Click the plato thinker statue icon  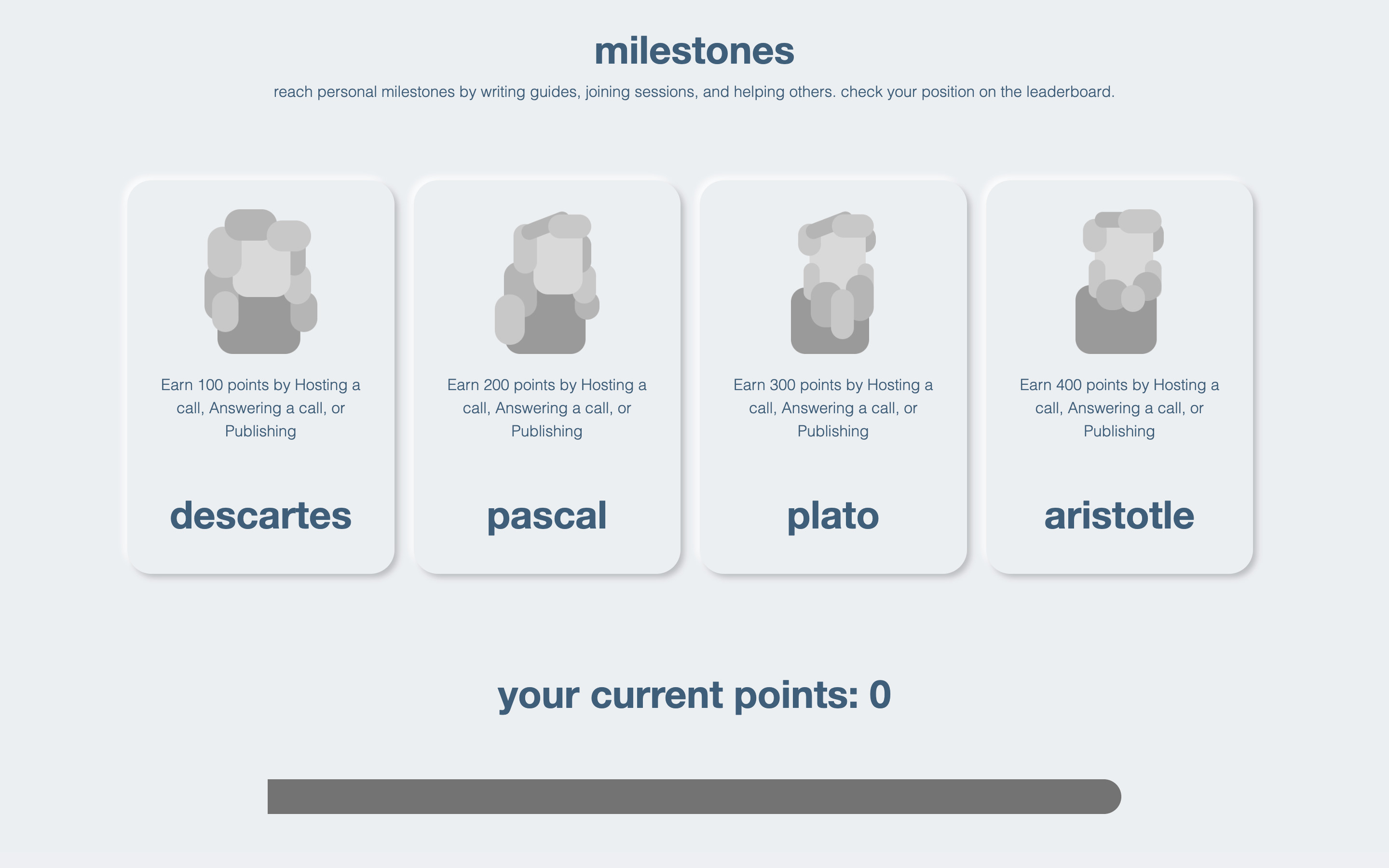click(833, 282)
